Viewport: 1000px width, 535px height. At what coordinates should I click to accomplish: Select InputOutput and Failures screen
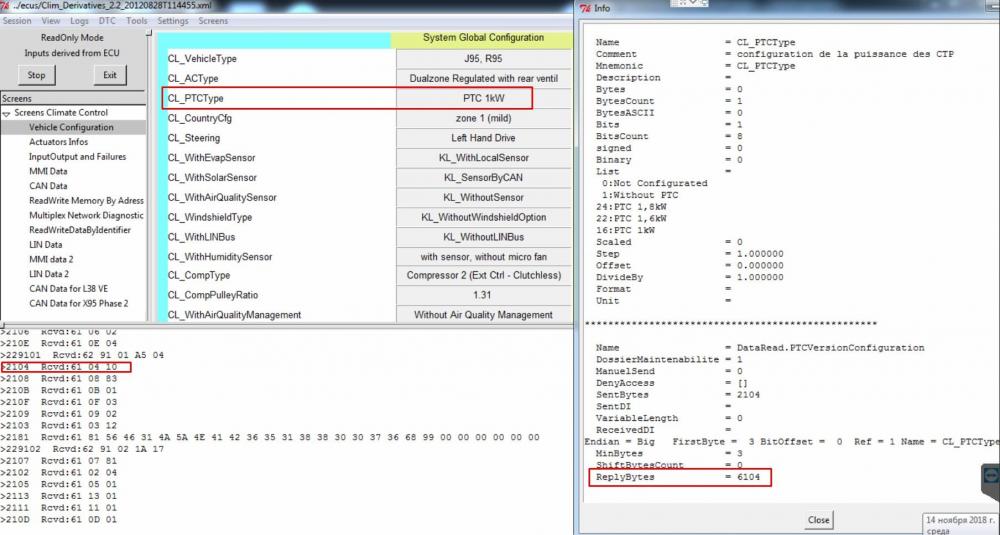click(x=78, y=157)
